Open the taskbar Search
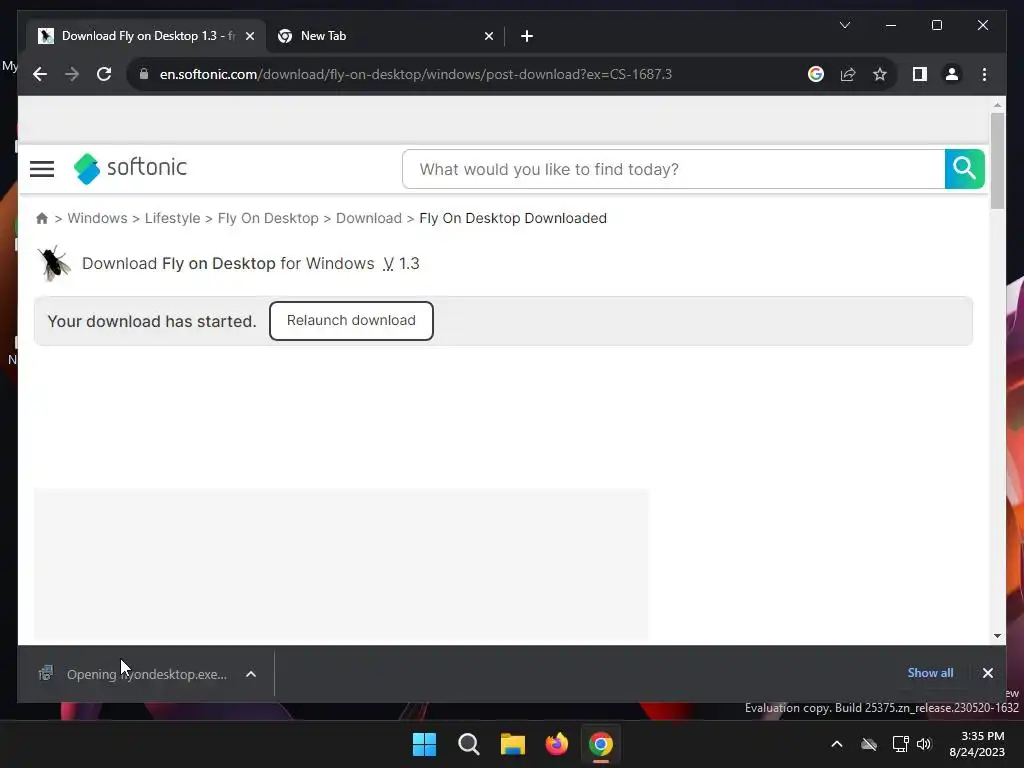This screenshot has width=1024, height=768. click(468, 744)
